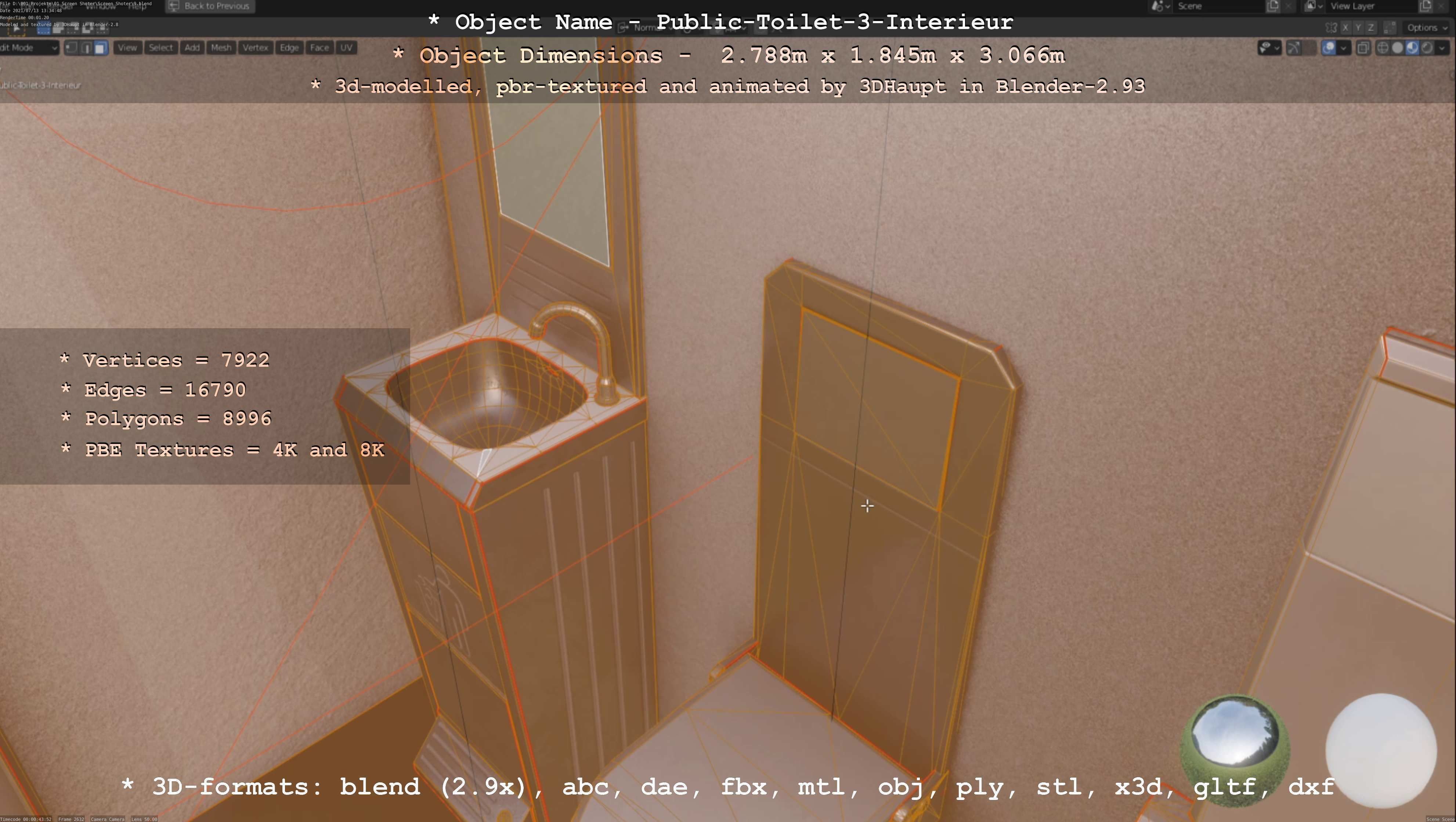Switch to material preview shading
The image size is (1456, 822).
(x=1412, y=48)
